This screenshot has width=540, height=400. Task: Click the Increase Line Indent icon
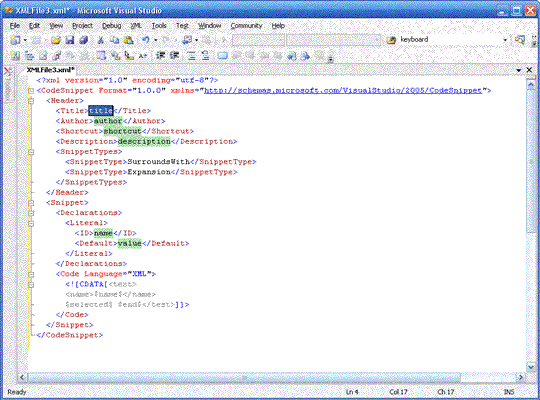pyautogui.click(x=174, y=55)
